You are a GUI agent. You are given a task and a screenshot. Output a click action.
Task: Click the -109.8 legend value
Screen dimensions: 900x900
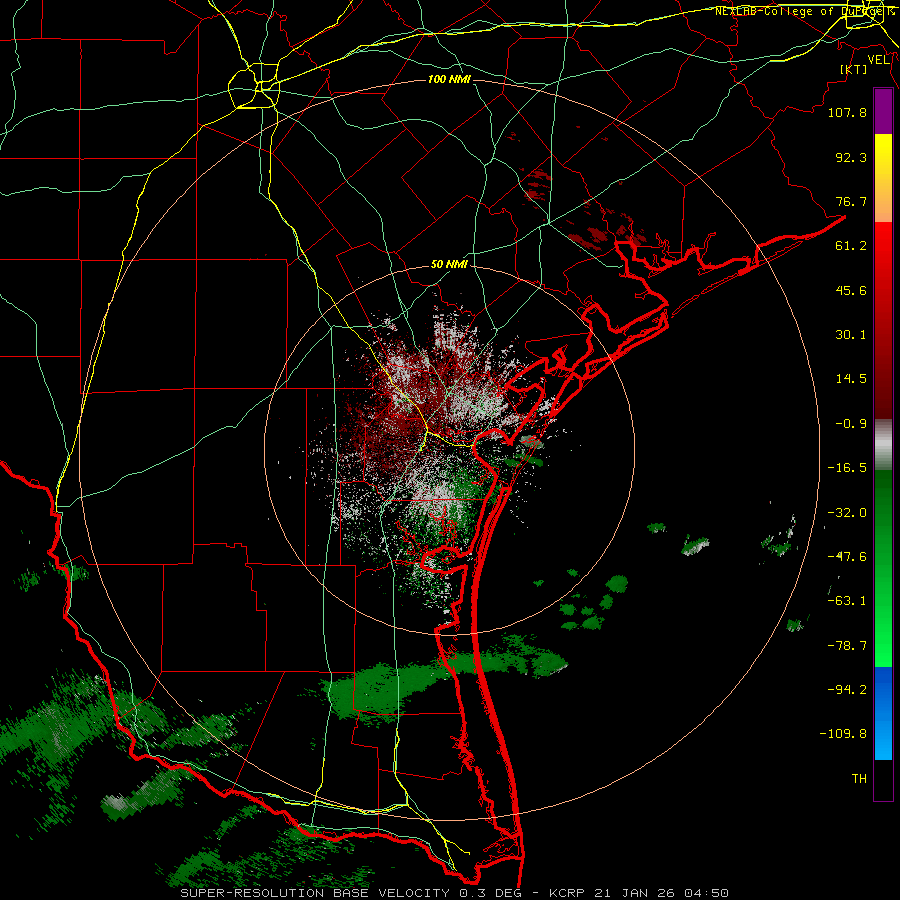pos(843,734)
